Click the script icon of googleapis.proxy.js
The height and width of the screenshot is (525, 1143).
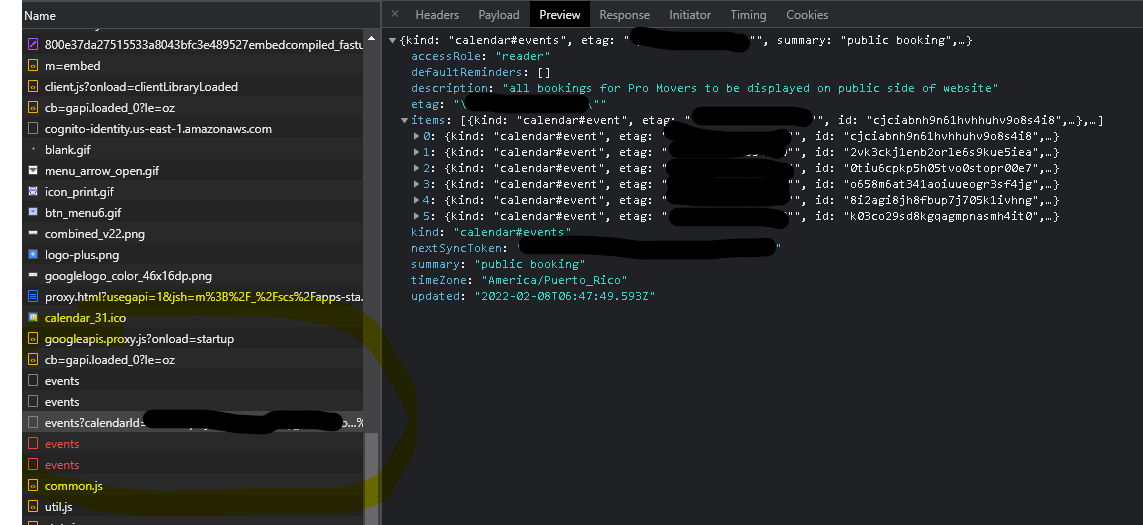(x=33, y=339)
